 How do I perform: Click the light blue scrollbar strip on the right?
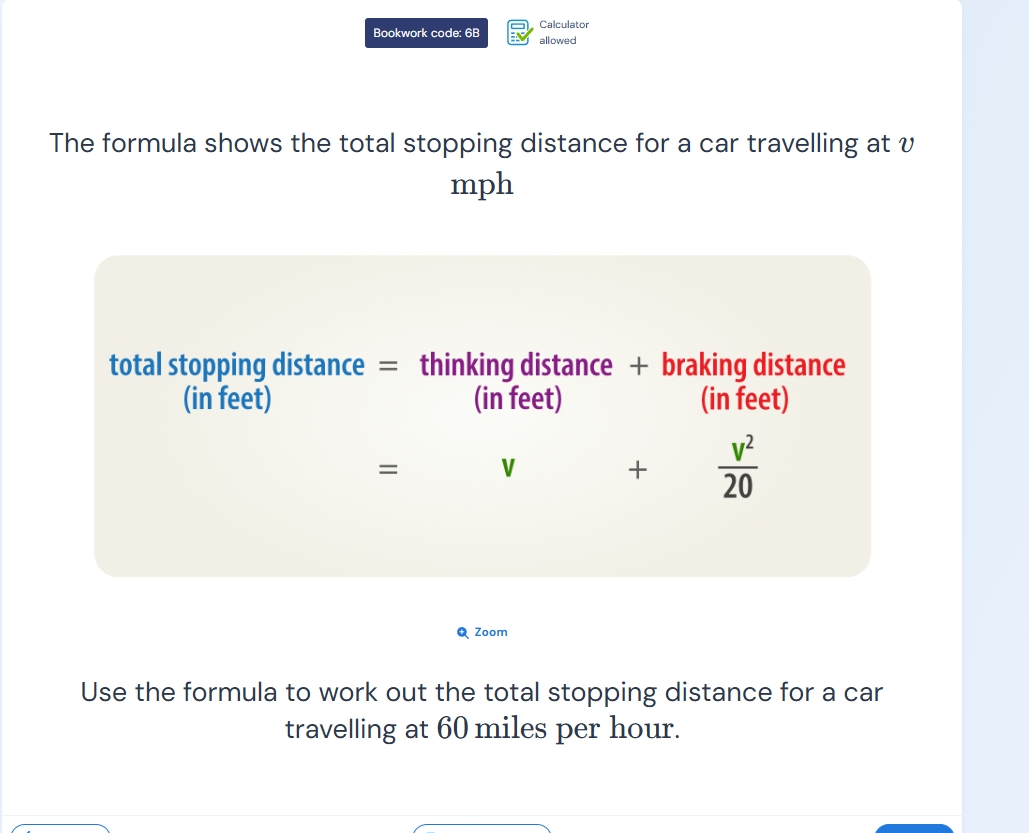point(995,416)
